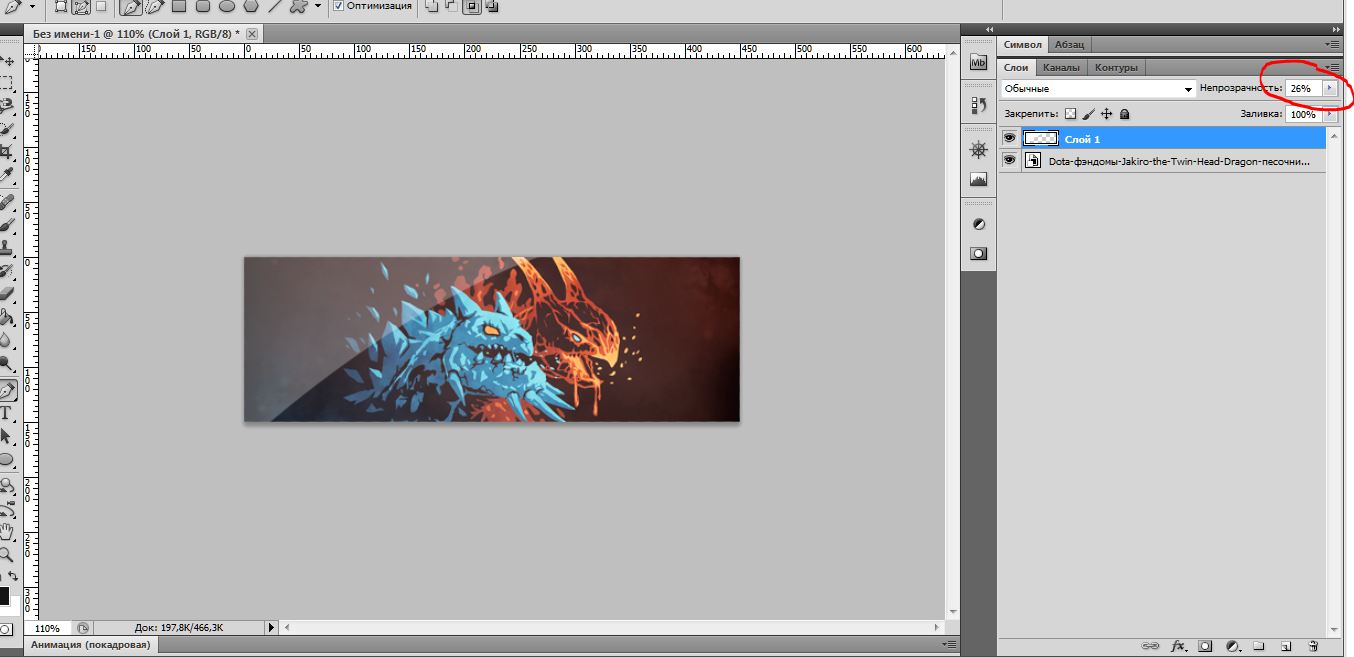Pick the Ellipse shape in options bar
This screenshot has height=657, width=1354.
(227, 6)
